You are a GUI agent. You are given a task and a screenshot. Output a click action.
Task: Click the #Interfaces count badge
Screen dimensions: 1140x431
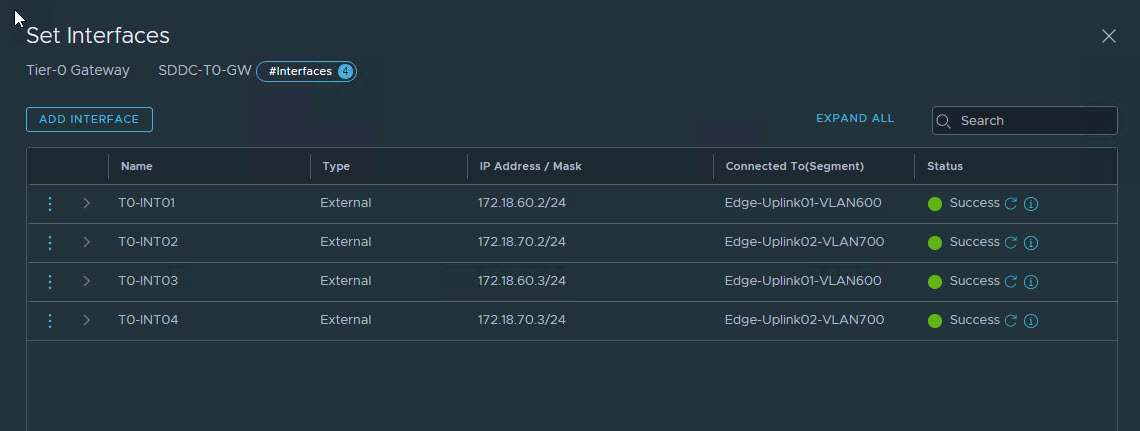(x=306, y=71)
